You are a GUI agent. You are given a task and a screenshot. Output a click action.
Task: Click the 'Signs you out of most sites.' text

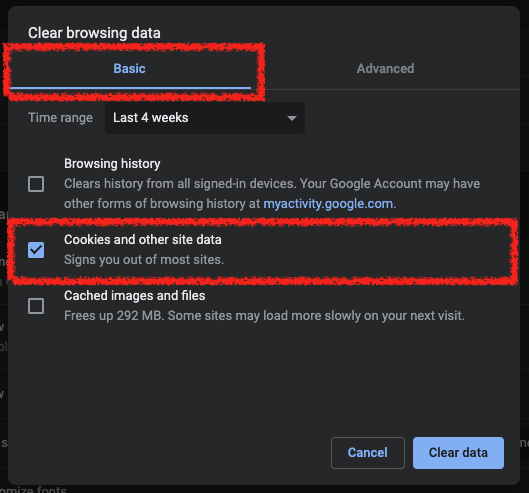tap(144, 260)
